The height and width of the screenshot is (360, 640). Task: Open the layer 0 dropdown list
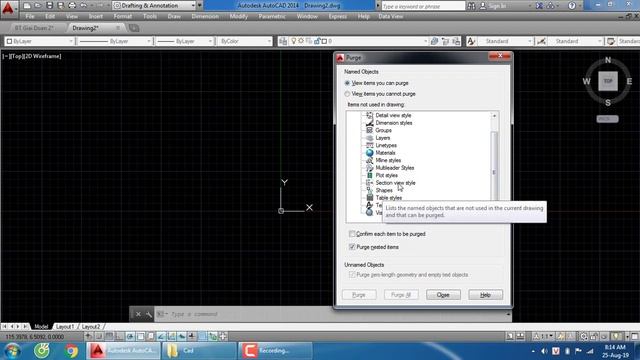pyautogui.click(x=358, y=41)
